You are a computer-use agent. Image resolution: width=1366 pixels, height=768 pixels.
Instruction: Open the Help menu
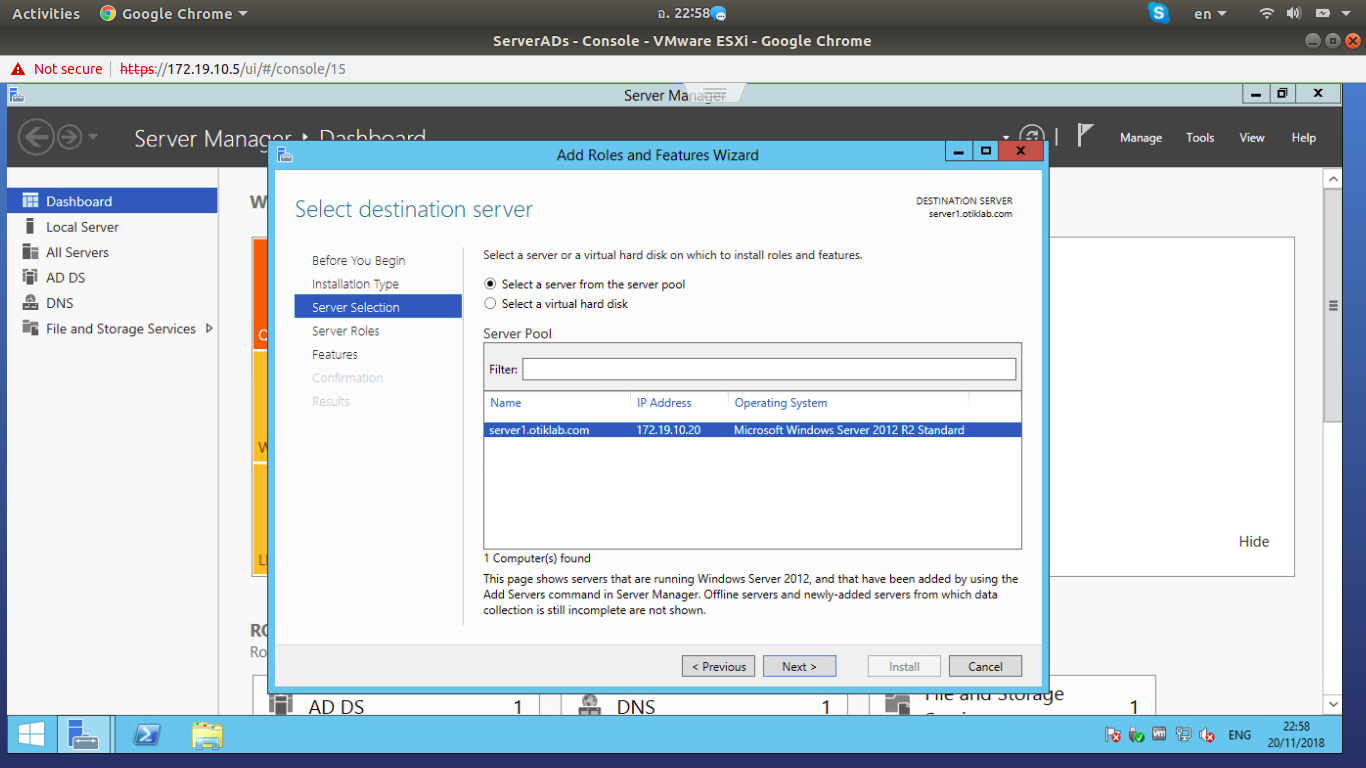pos(1304,138)
